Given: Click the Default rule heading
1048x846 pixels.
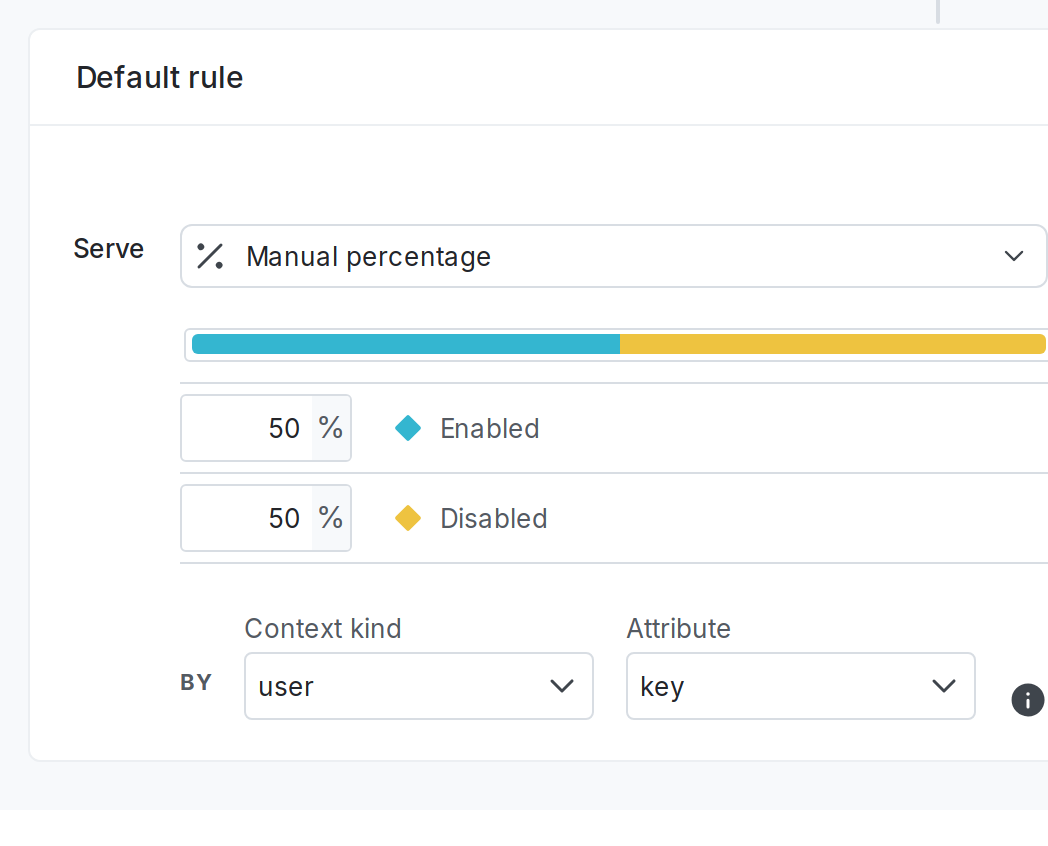Looking at the screenshot, I should click(x=160, y=78).
